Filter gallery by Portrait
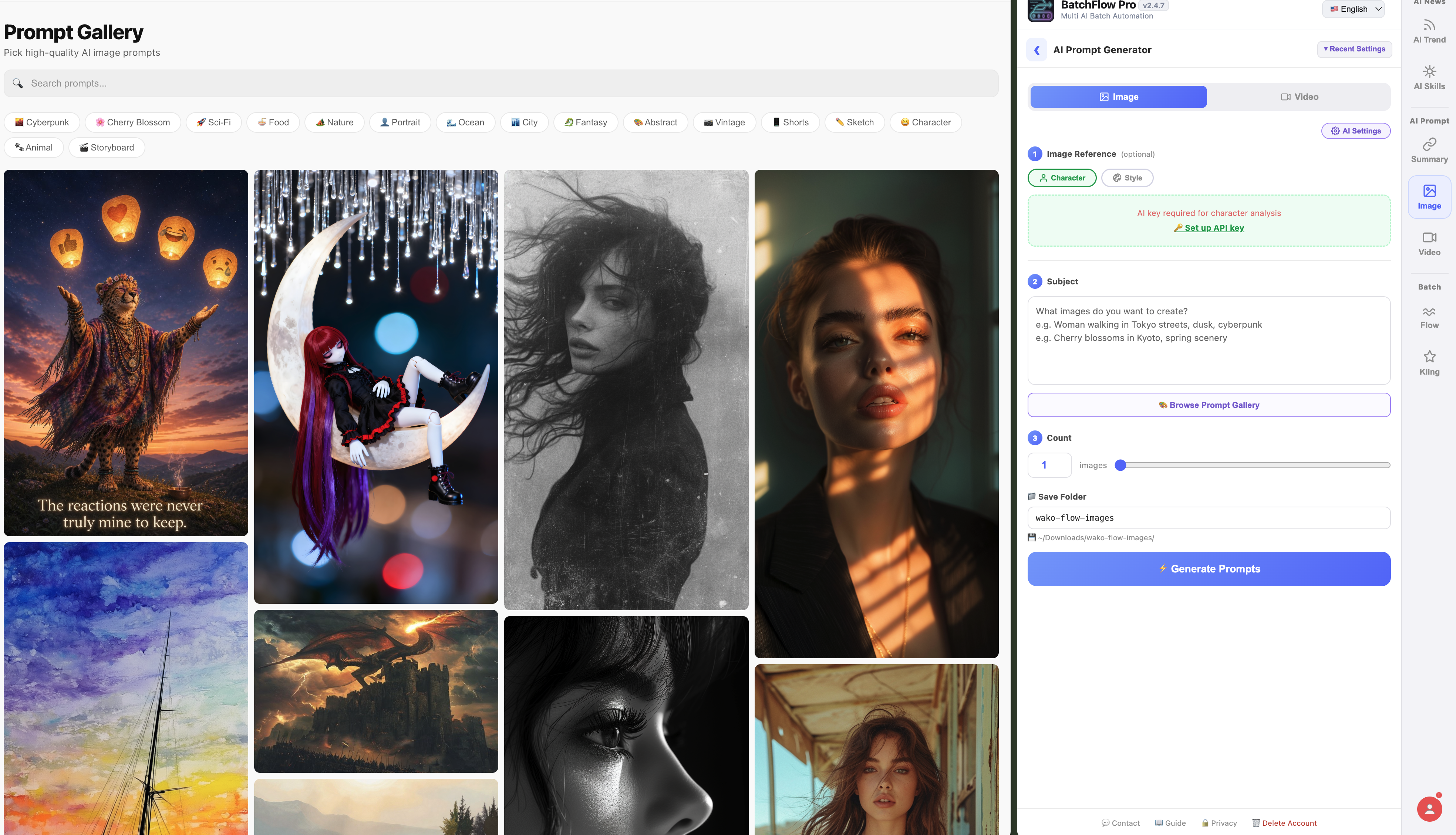This screenshot has width=1456, height=835. click(x=400, y=122)
